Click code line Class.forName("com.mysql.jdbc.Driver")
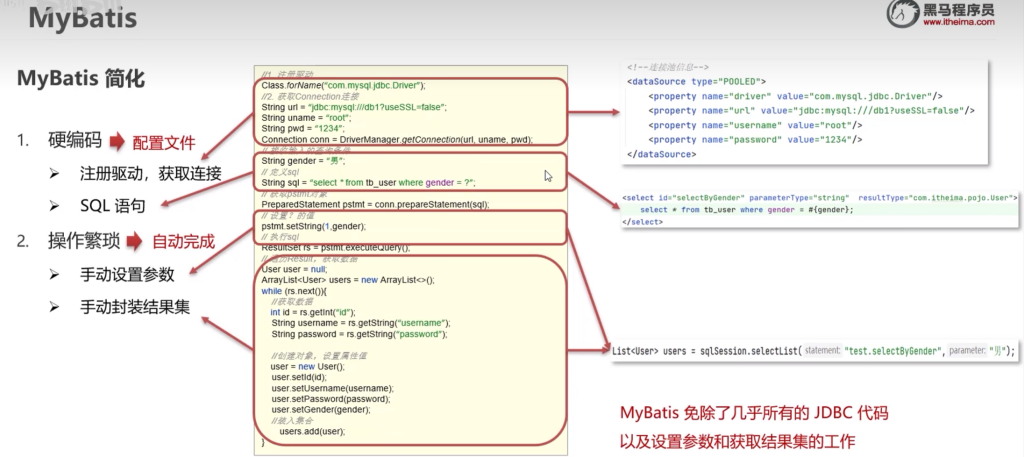Image resolution: width=1024 pixels, height=457 pixels. [344, 86]
